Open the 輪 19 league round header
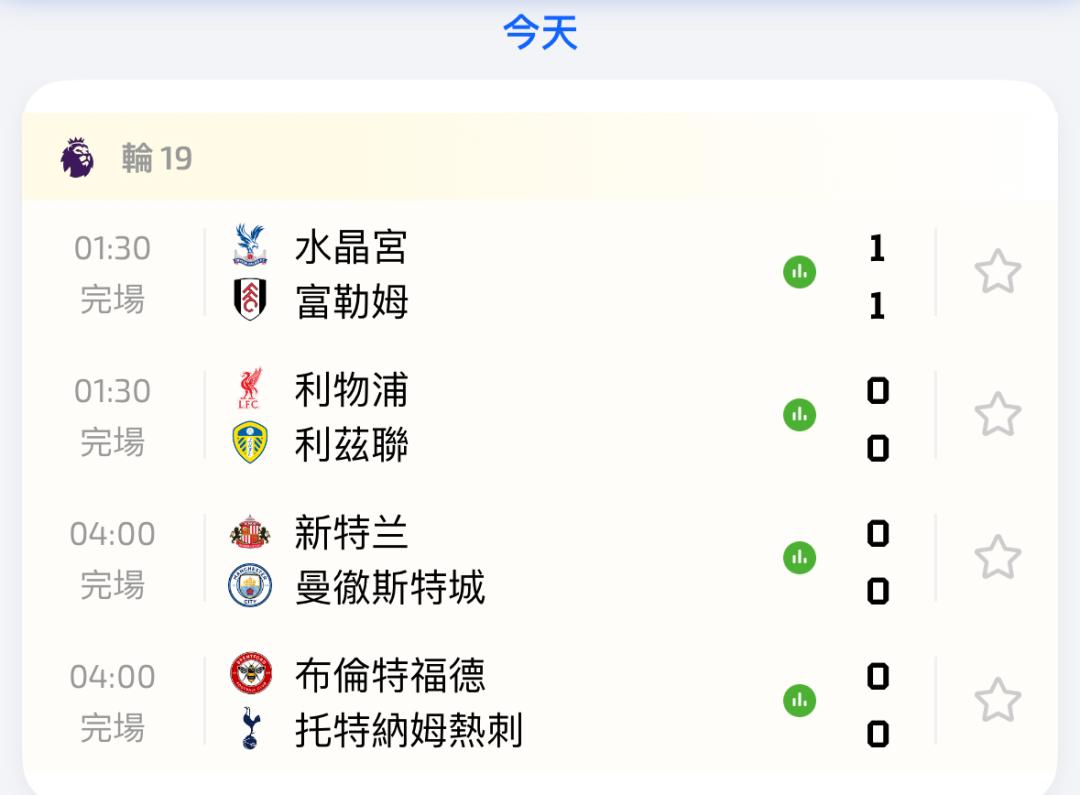 [x=157, y=158]
